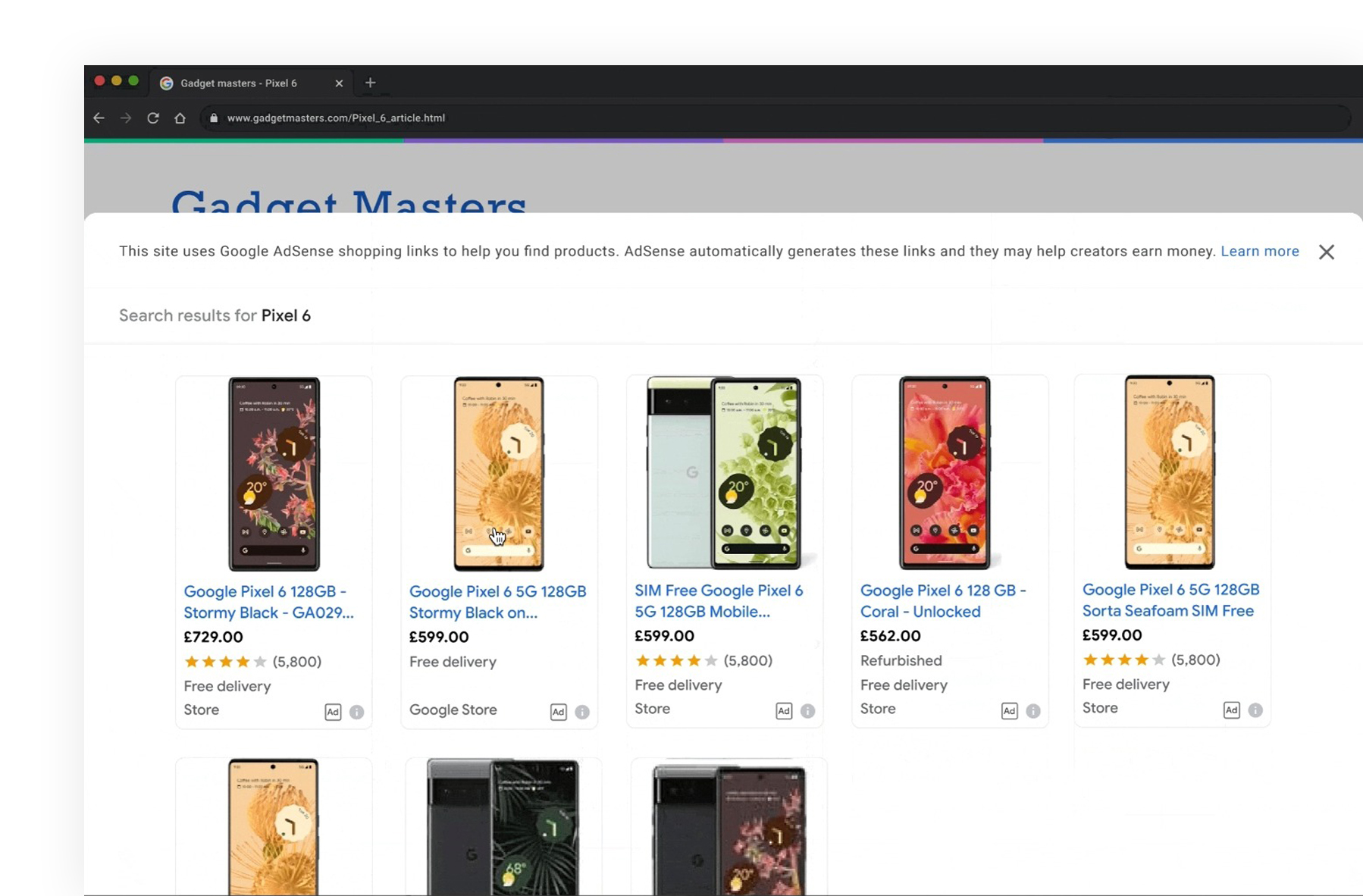Click the Google Store seller name
This screenshot has width=1363, height=896.
[453, 710]
